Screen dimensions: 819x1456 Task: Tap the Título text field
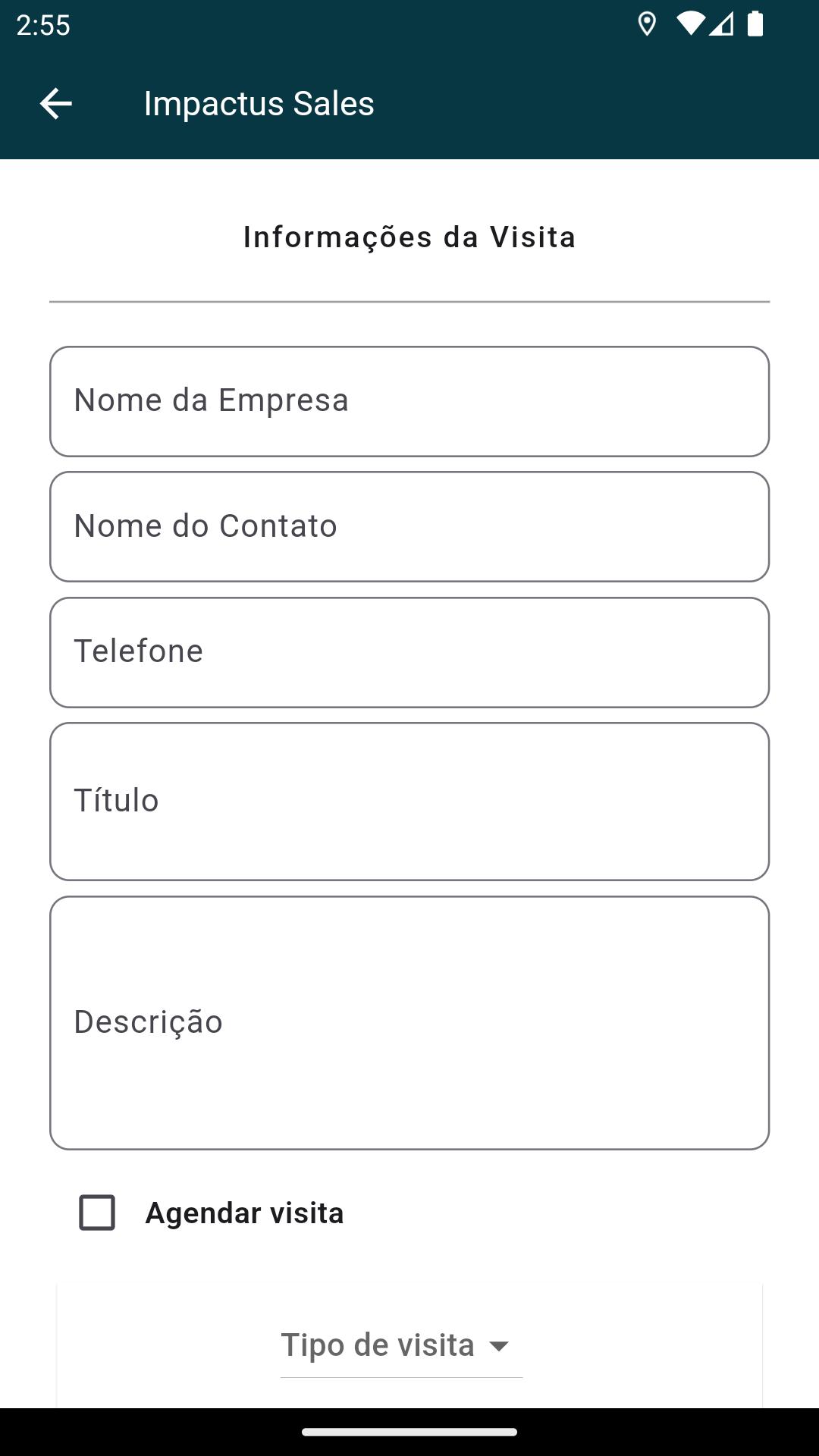[x=409, y=802]
